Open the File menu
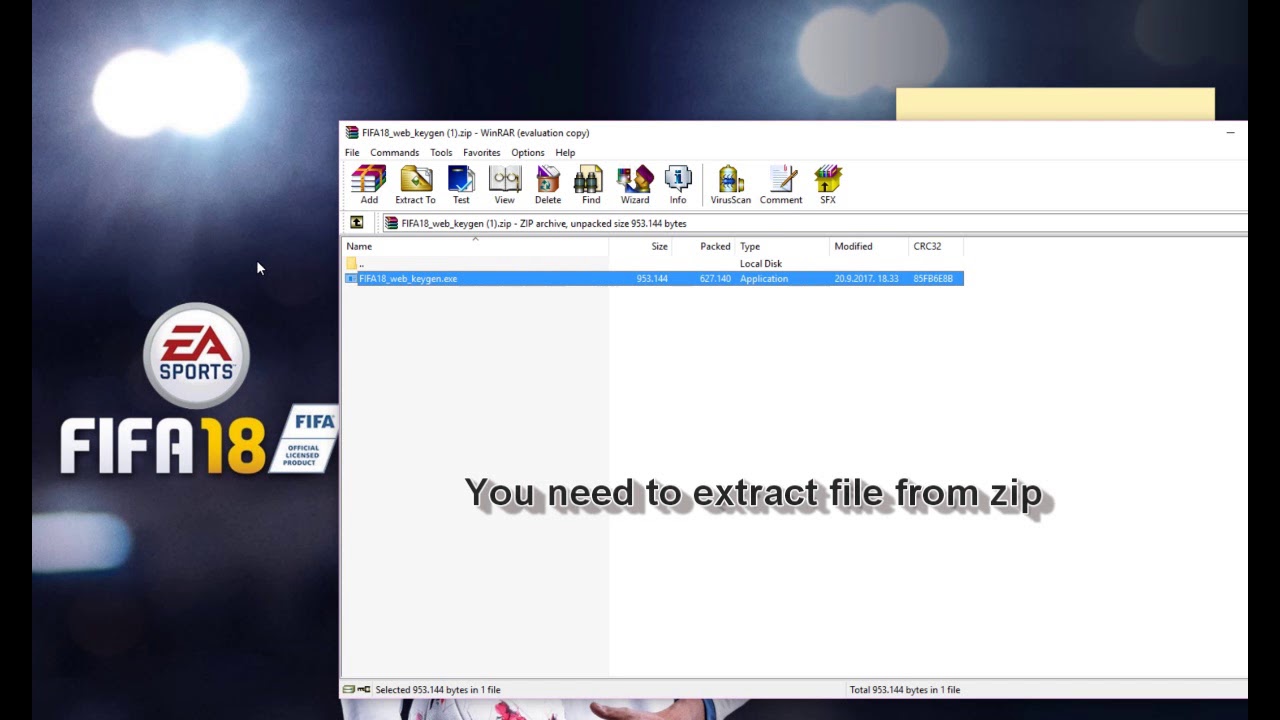Screen dimensions: 1280x720 pos(352,153)
